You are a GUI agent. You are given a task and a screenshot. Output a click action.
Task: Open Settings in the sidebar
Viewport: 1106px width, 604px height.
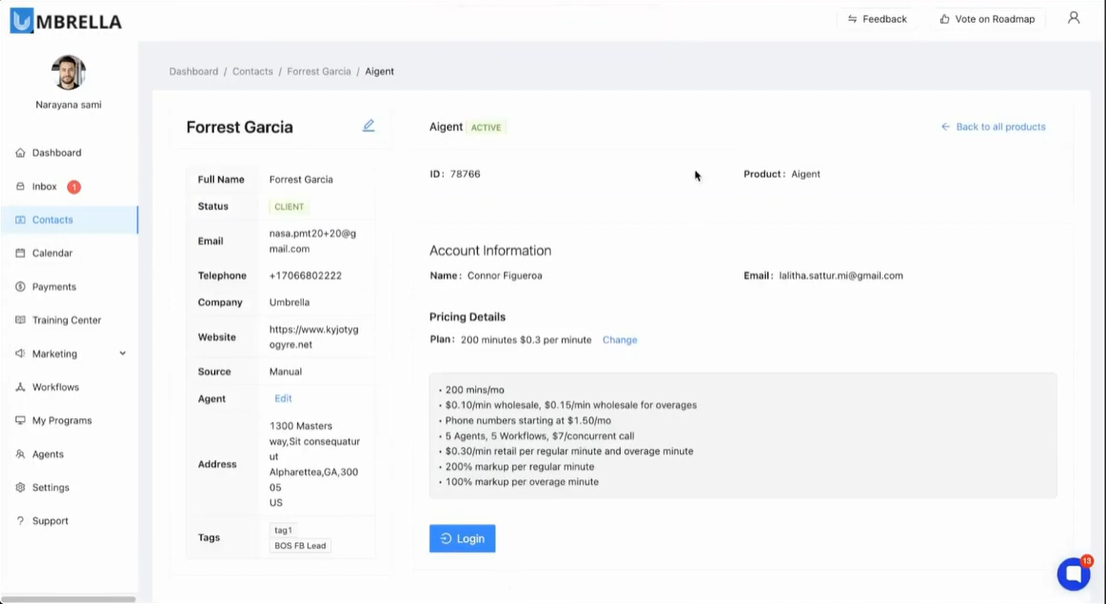(50, 488)
